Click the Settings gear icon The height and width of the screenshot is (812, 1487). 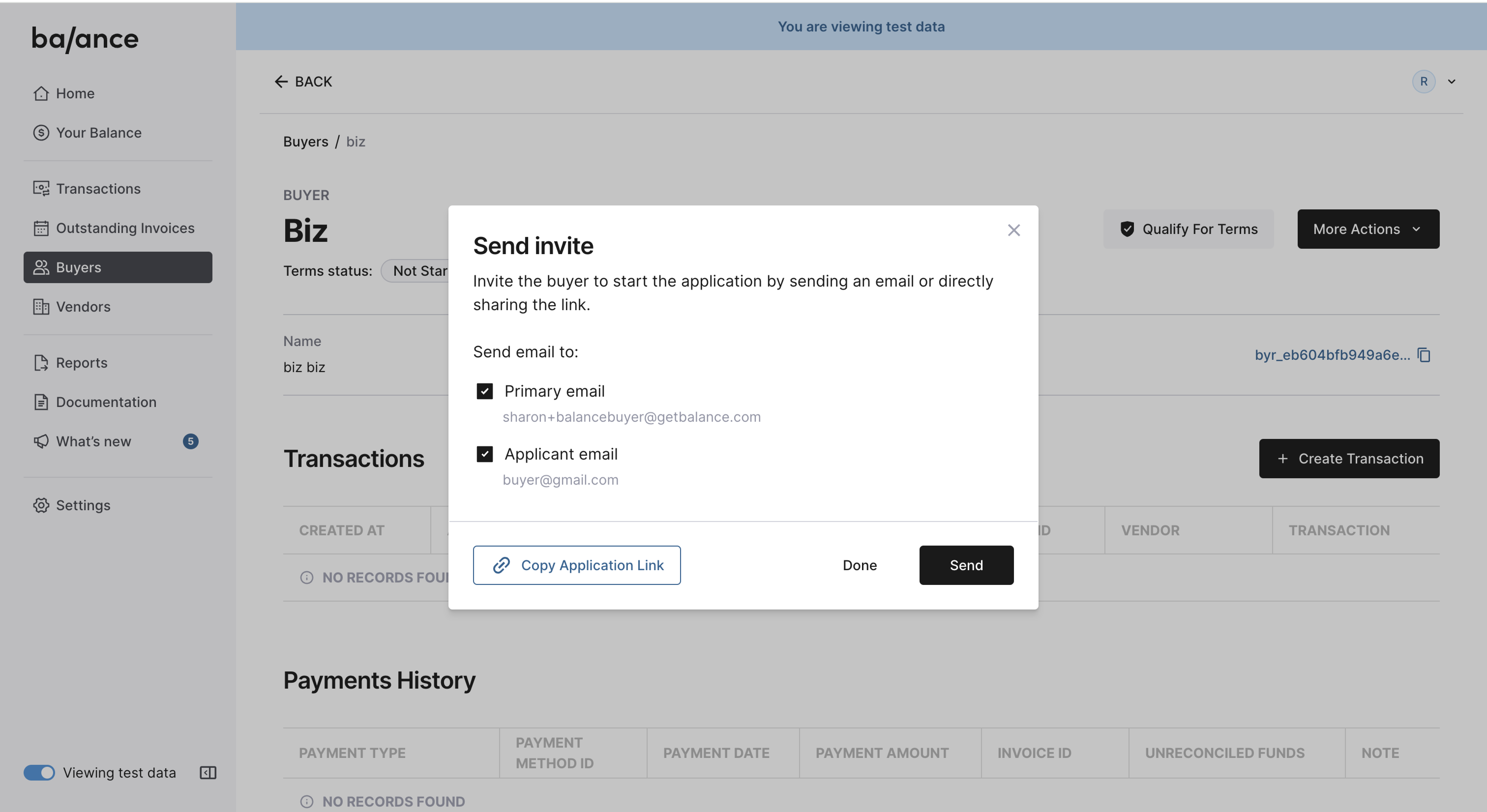[x=41, y=505]
